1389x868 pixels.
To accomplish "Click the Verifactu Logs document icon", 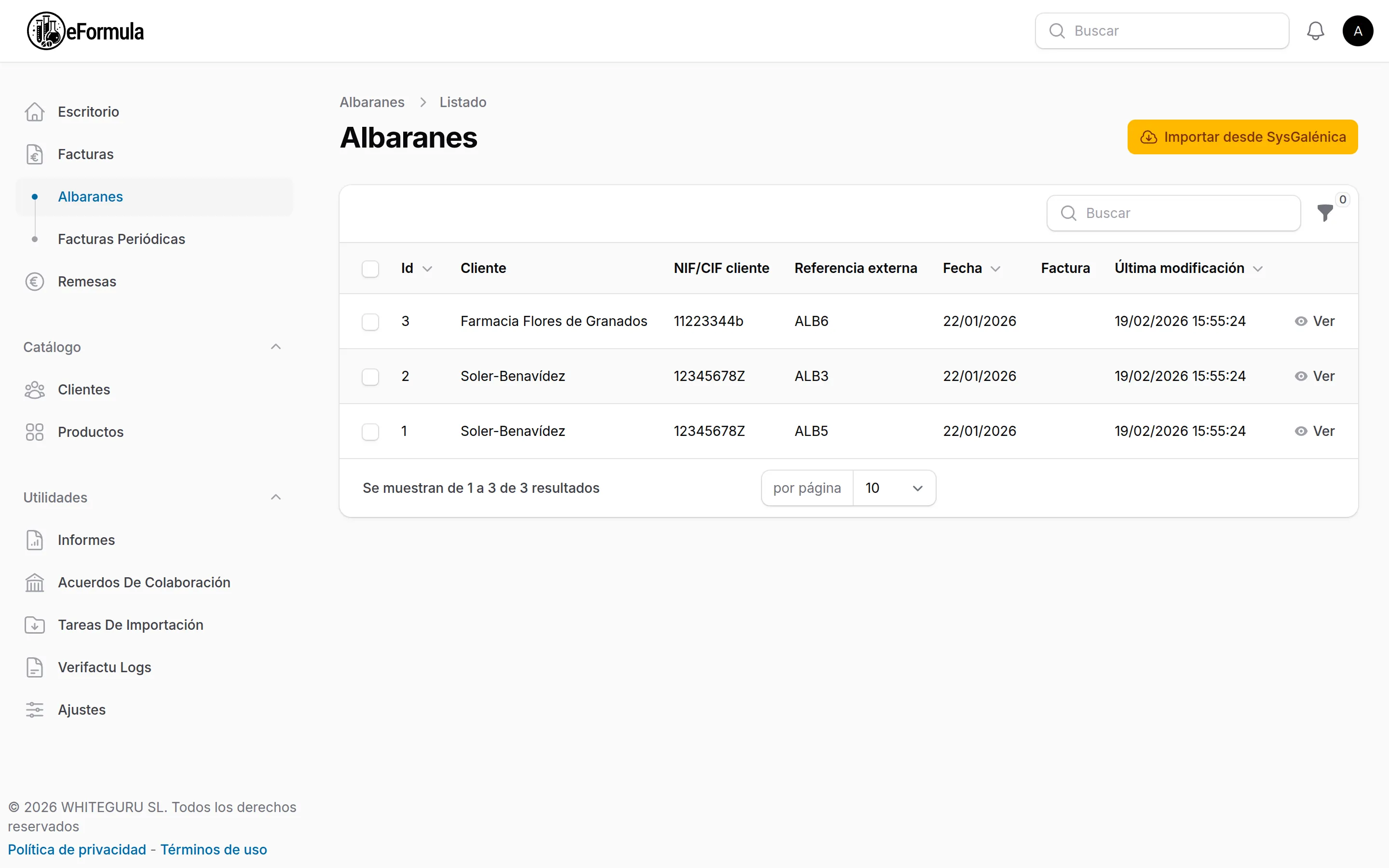I will click(x=34, y=668).
